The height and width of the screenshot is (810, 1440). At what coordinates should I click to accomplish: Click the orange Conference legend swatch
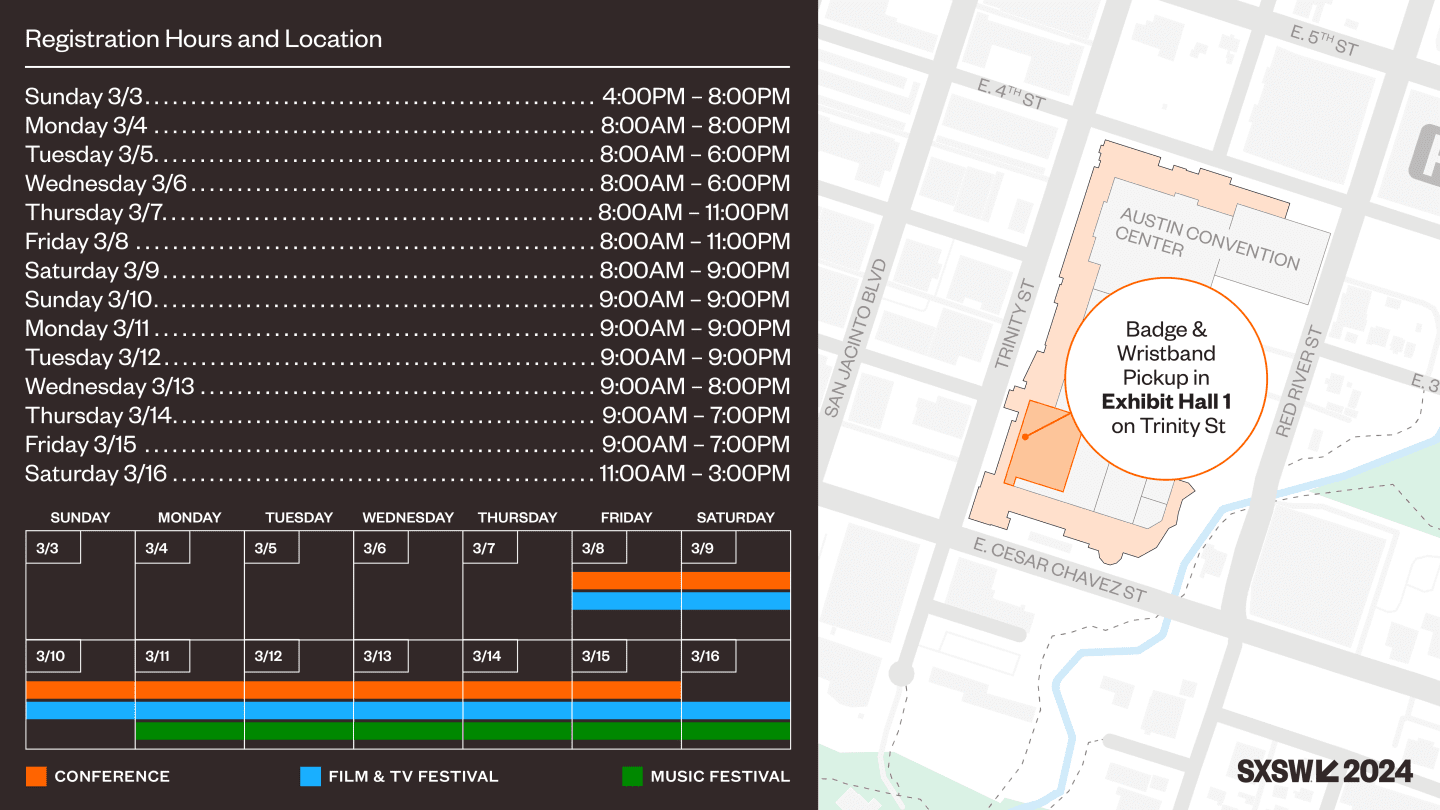coord(36,776)
